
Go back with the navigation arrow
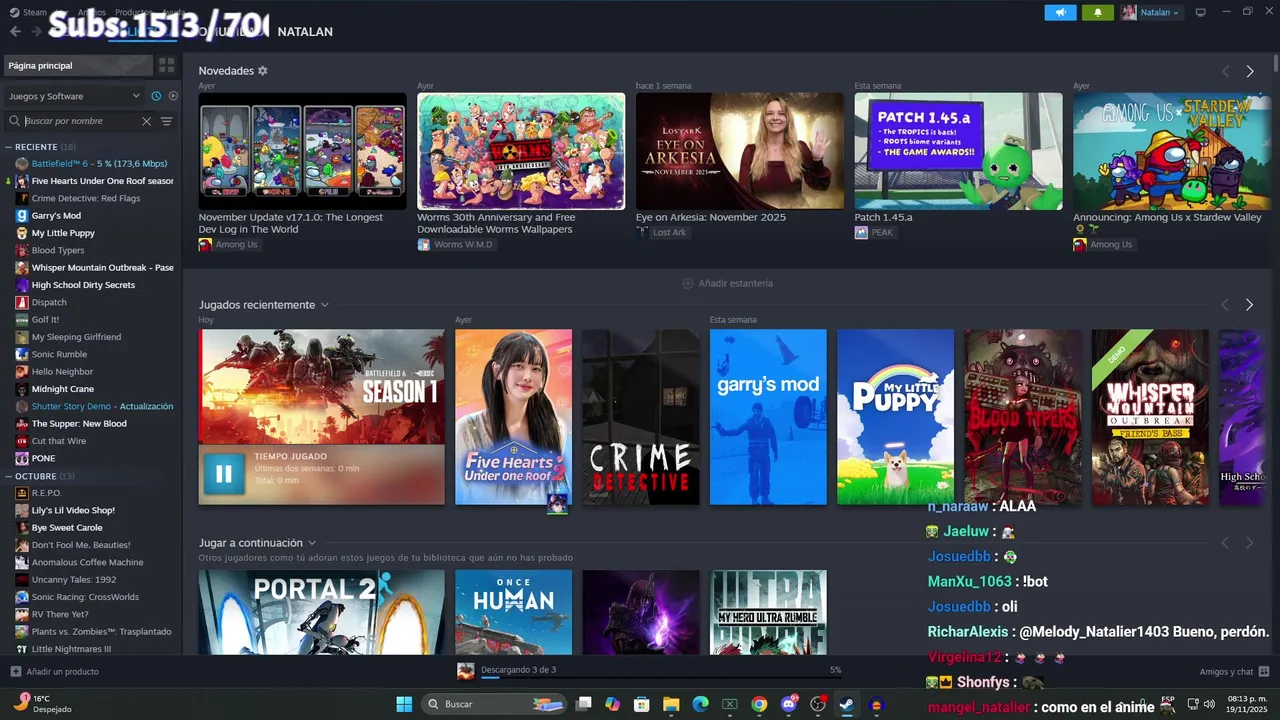pos(15,31)
